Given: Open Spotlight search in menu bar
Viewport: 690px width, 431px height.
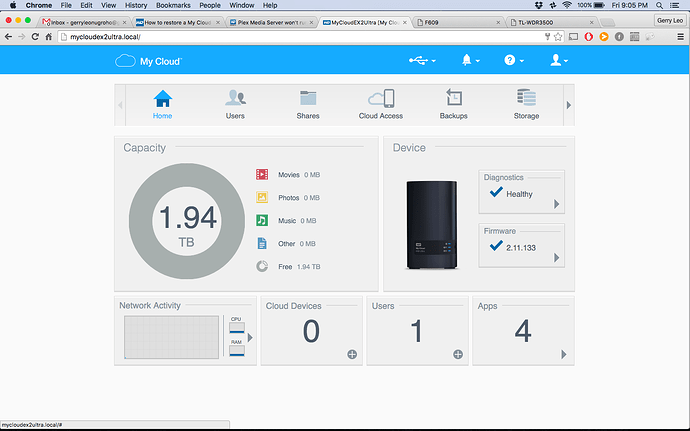Looking at the screenshot, I should [659, 5].
